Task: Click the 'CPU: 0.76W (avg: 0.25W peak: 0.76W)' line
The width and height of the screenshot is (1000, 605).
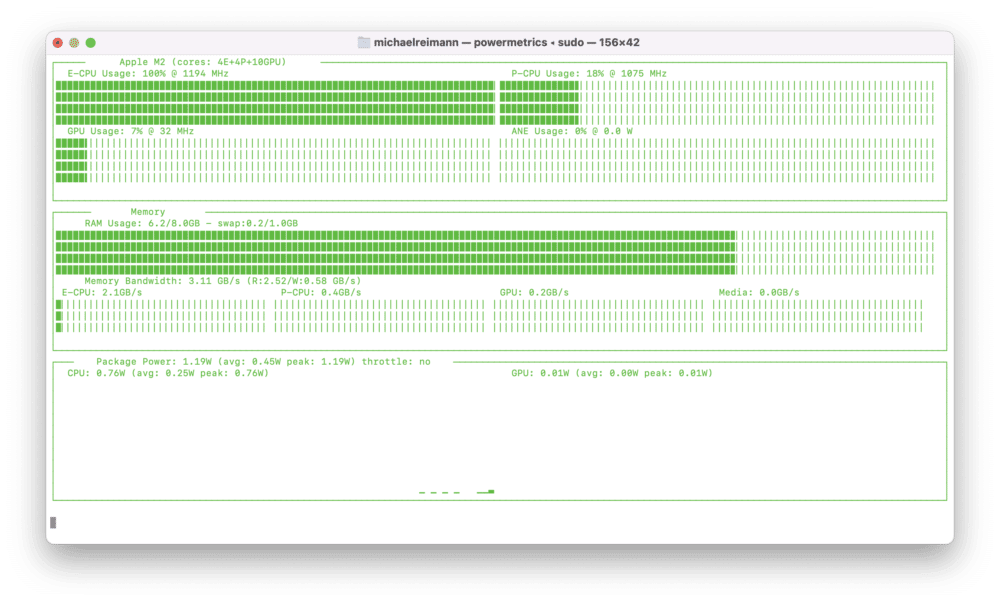Action: pos(168,374)
